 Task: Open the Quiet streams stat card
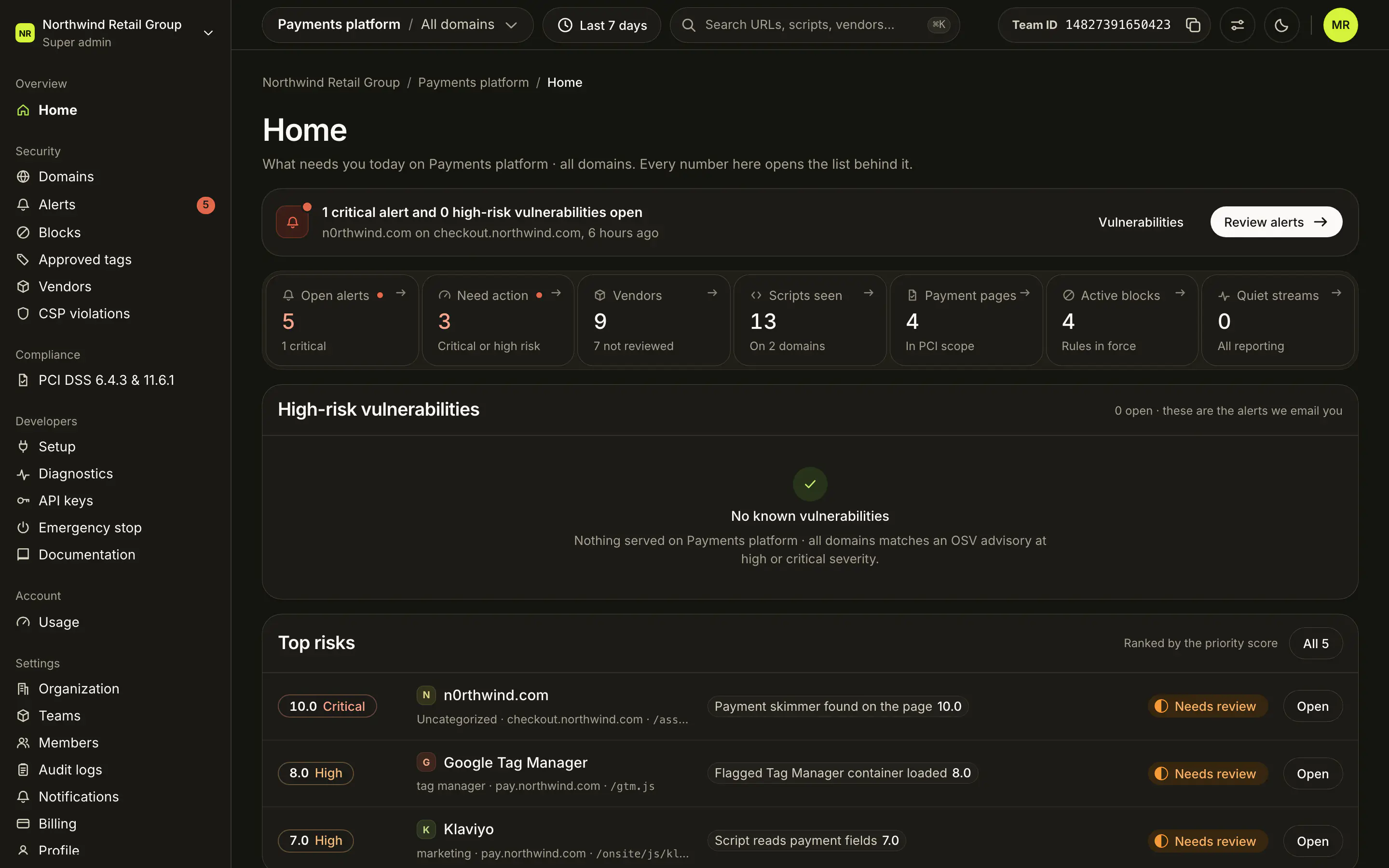1278,320
